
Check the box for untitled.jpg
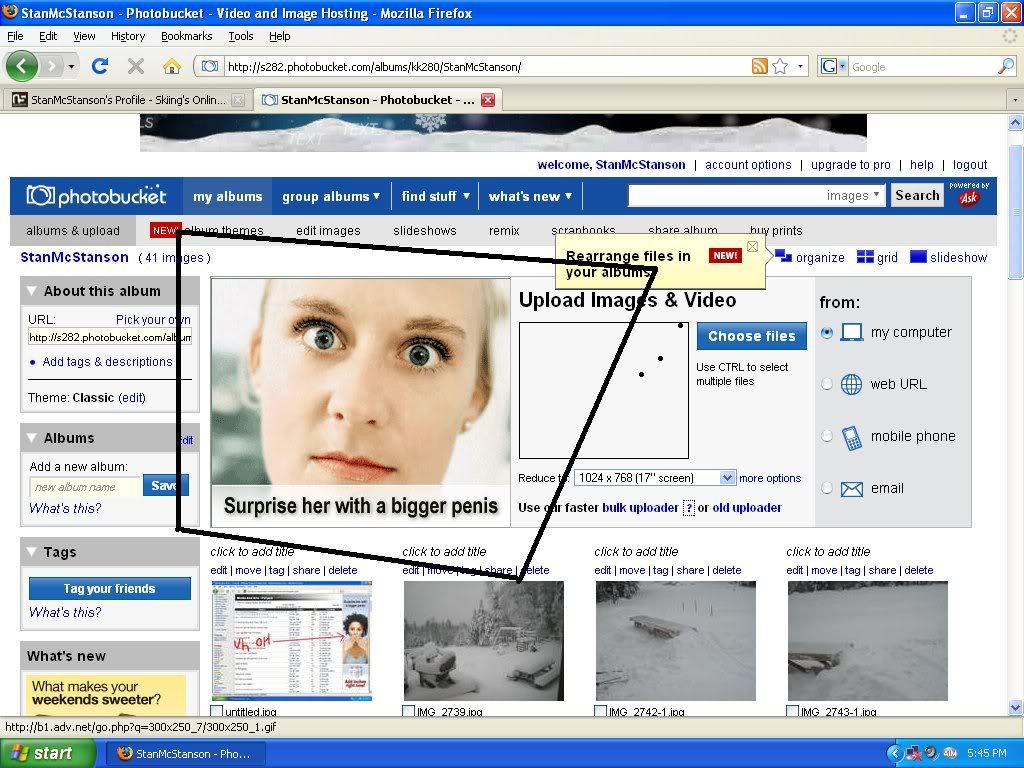coord(217,712)
